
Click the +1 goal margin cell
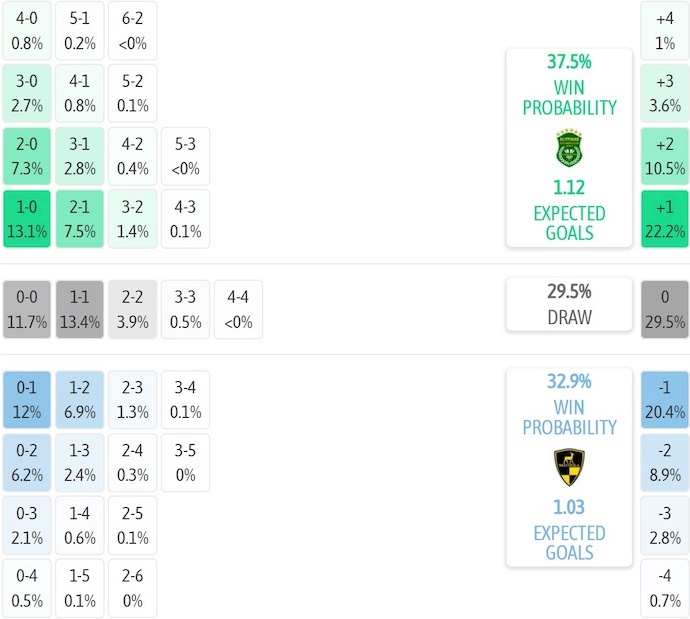click(x=665, y=219)
